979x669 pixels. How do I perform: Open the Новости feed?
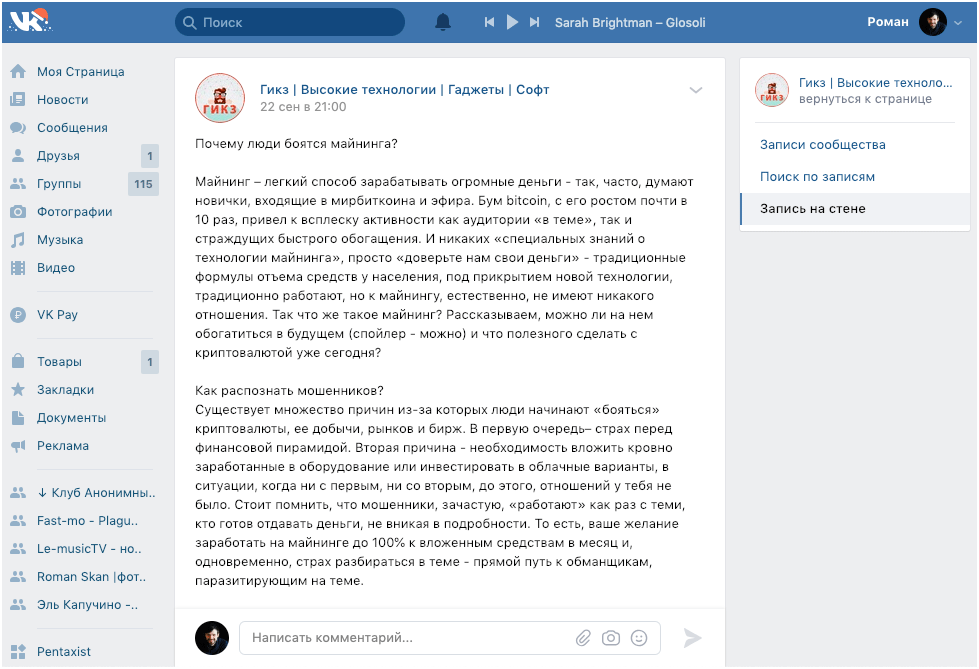[62, 99]
